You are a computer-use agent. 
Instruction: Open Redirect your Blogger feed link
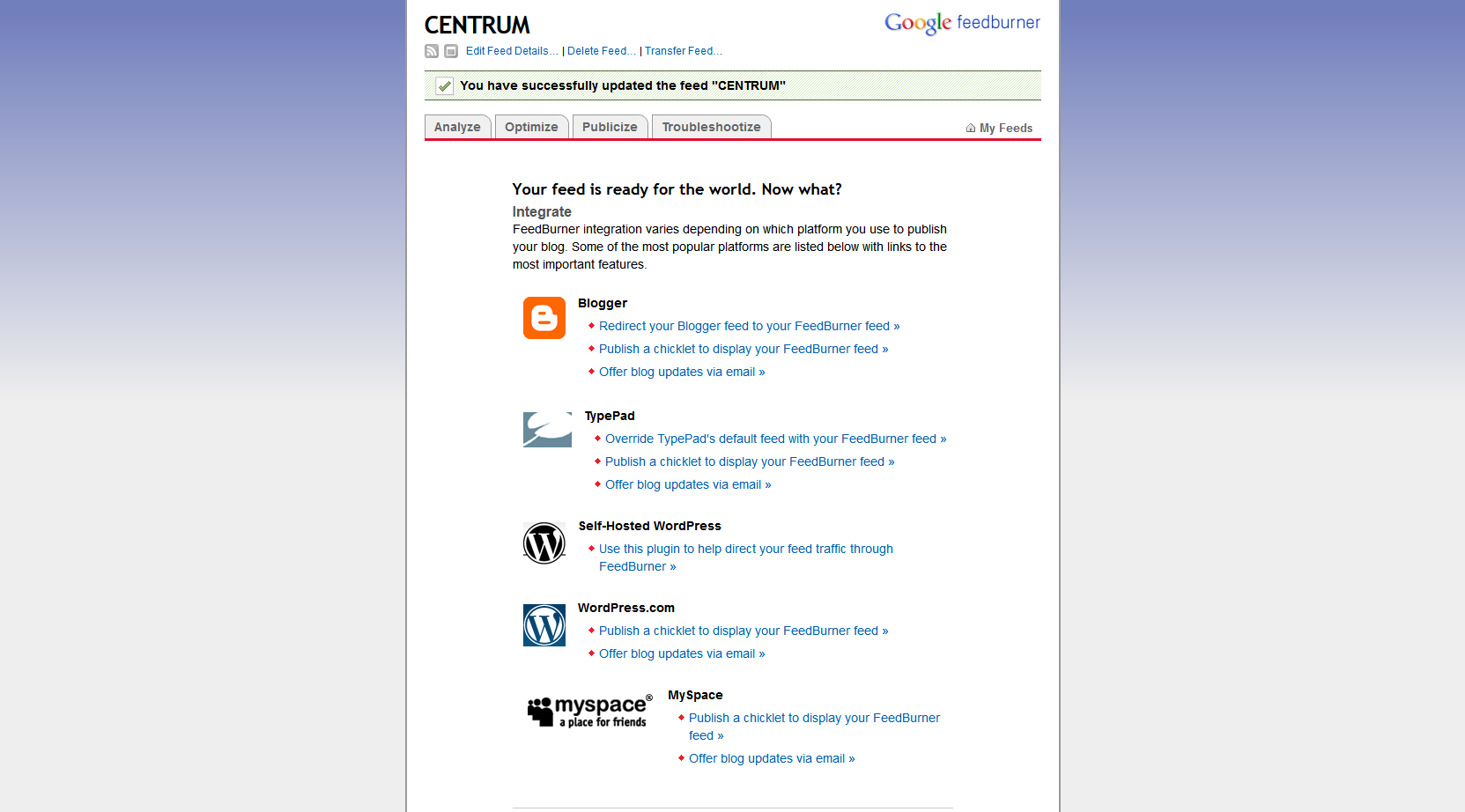point(750,326)
